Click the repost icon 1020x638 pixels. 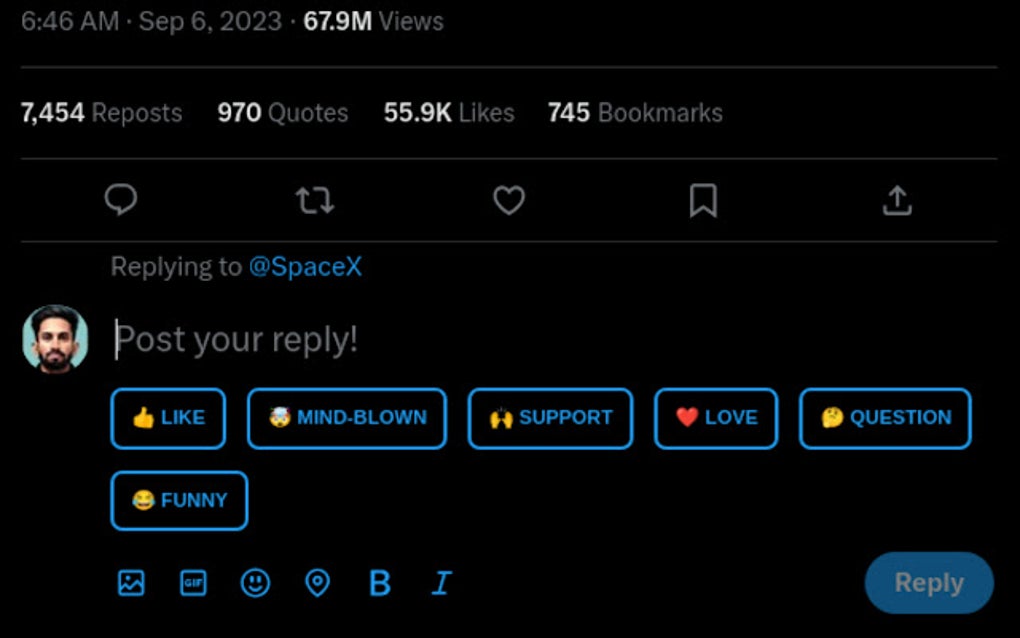(x=315, y=200)
